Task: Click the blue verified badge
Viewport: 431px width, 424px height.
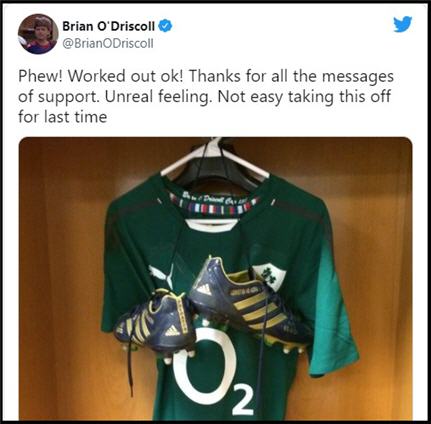Action: [165, 26]
